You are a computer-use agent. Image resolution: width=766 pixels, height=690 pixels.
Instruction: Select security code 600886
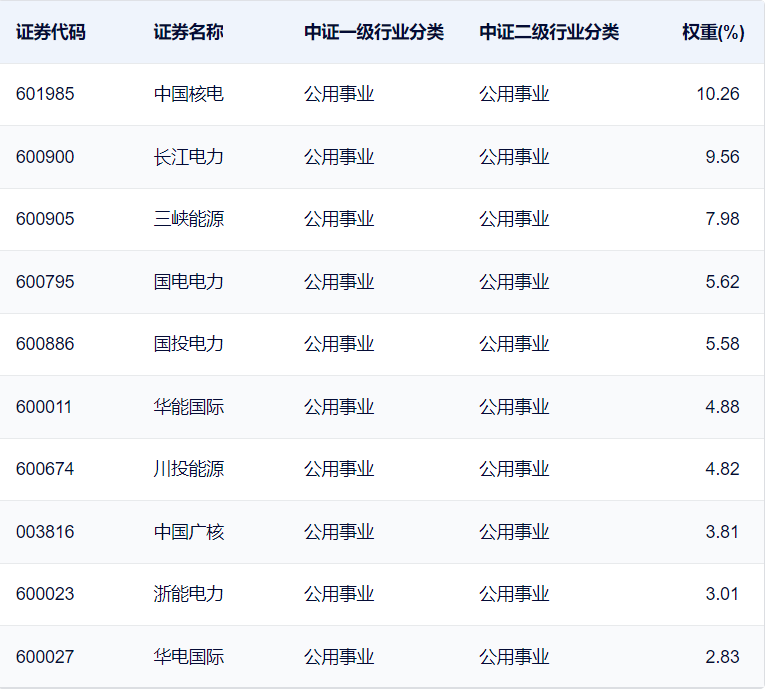point(45,344)
